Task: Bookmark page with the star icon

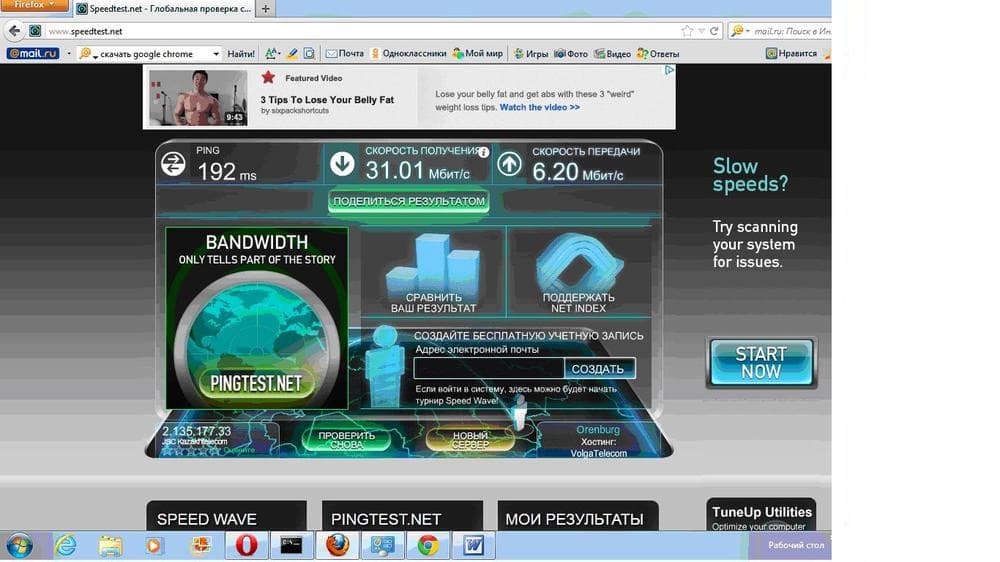Action: [687, 31]
